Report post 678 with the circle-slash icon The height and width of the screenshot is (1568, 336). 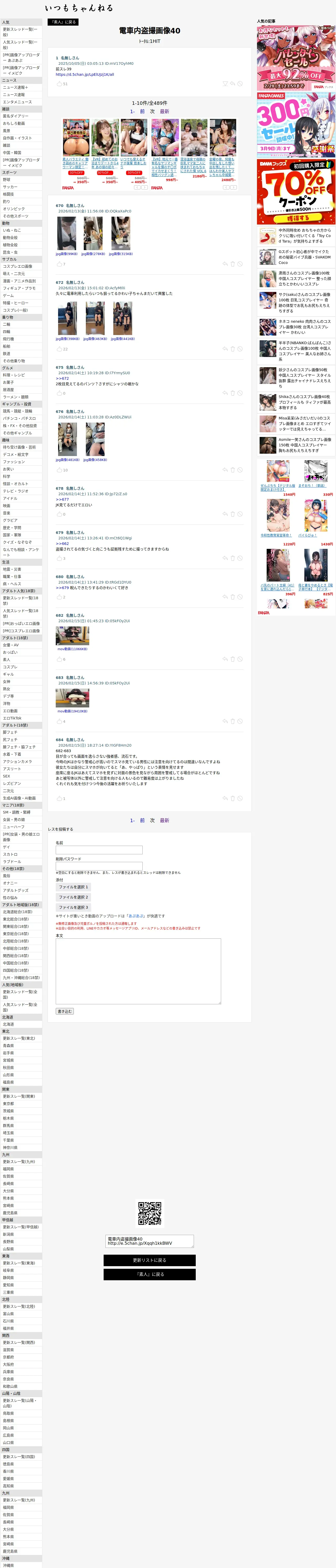pyautogui.click(x=240, y=514)
